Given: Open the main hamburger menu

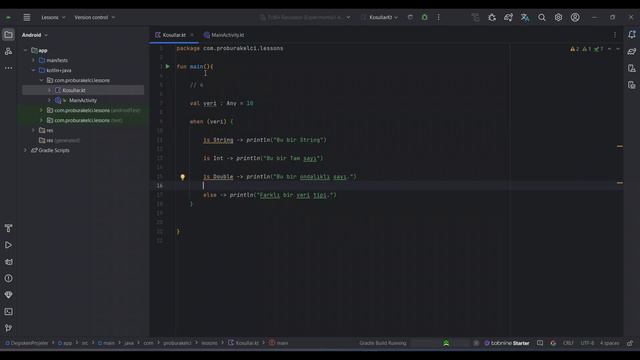Looking at the screenshot, I should coord(27,18).
